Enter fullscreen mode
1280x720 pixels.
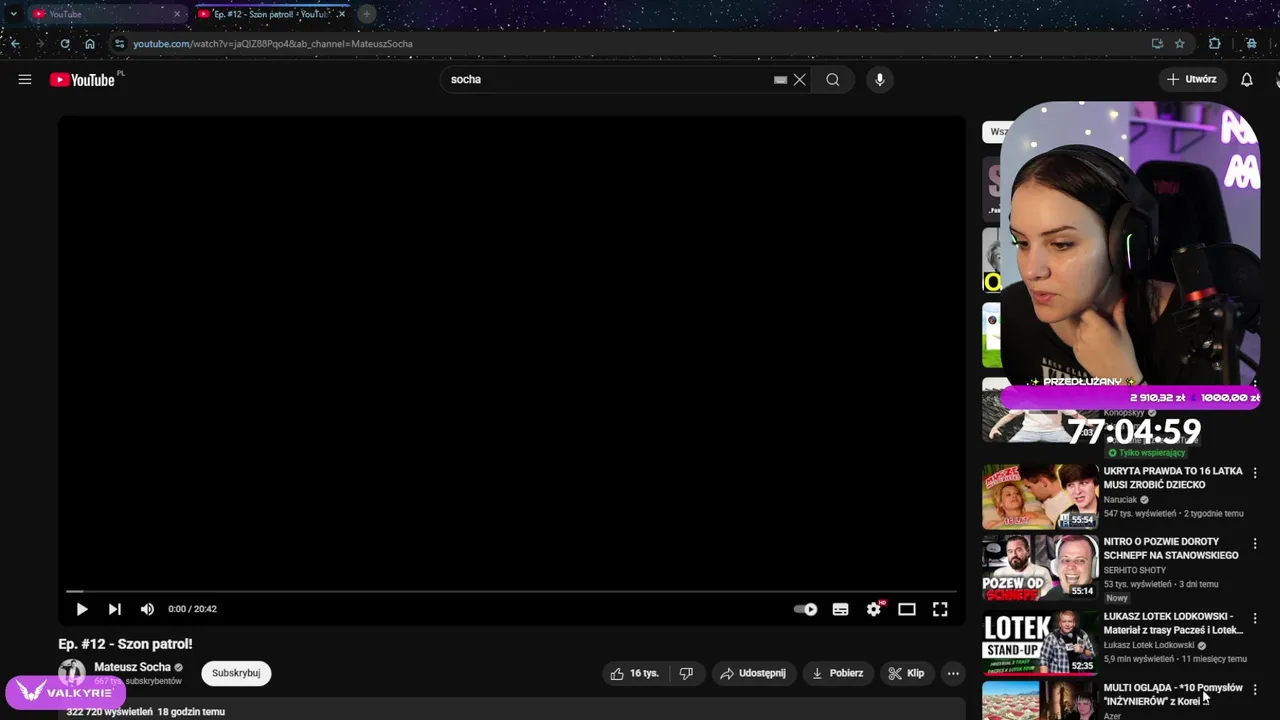[x=940, y=609]
